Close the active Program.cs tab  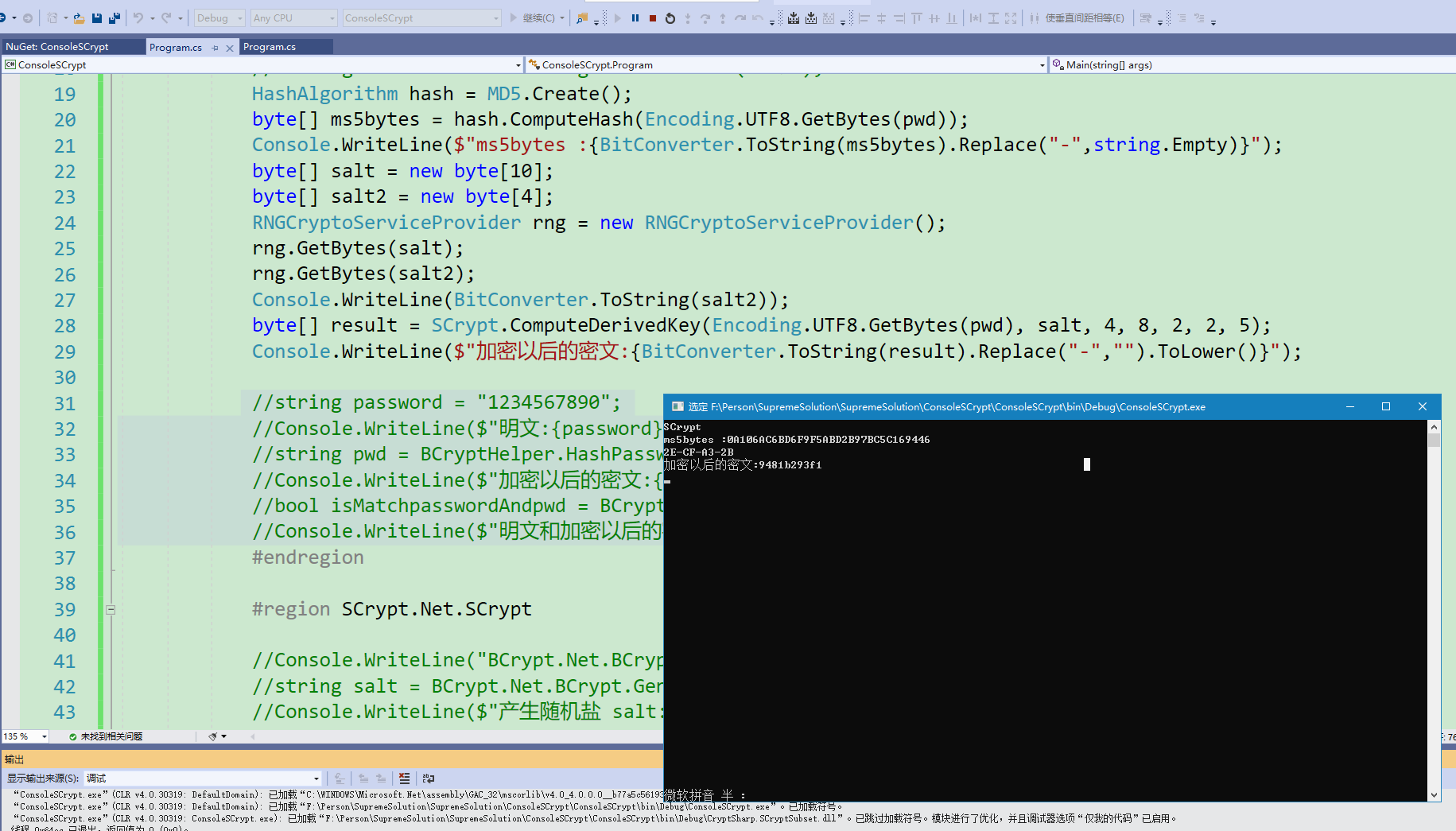click(230, 48)
